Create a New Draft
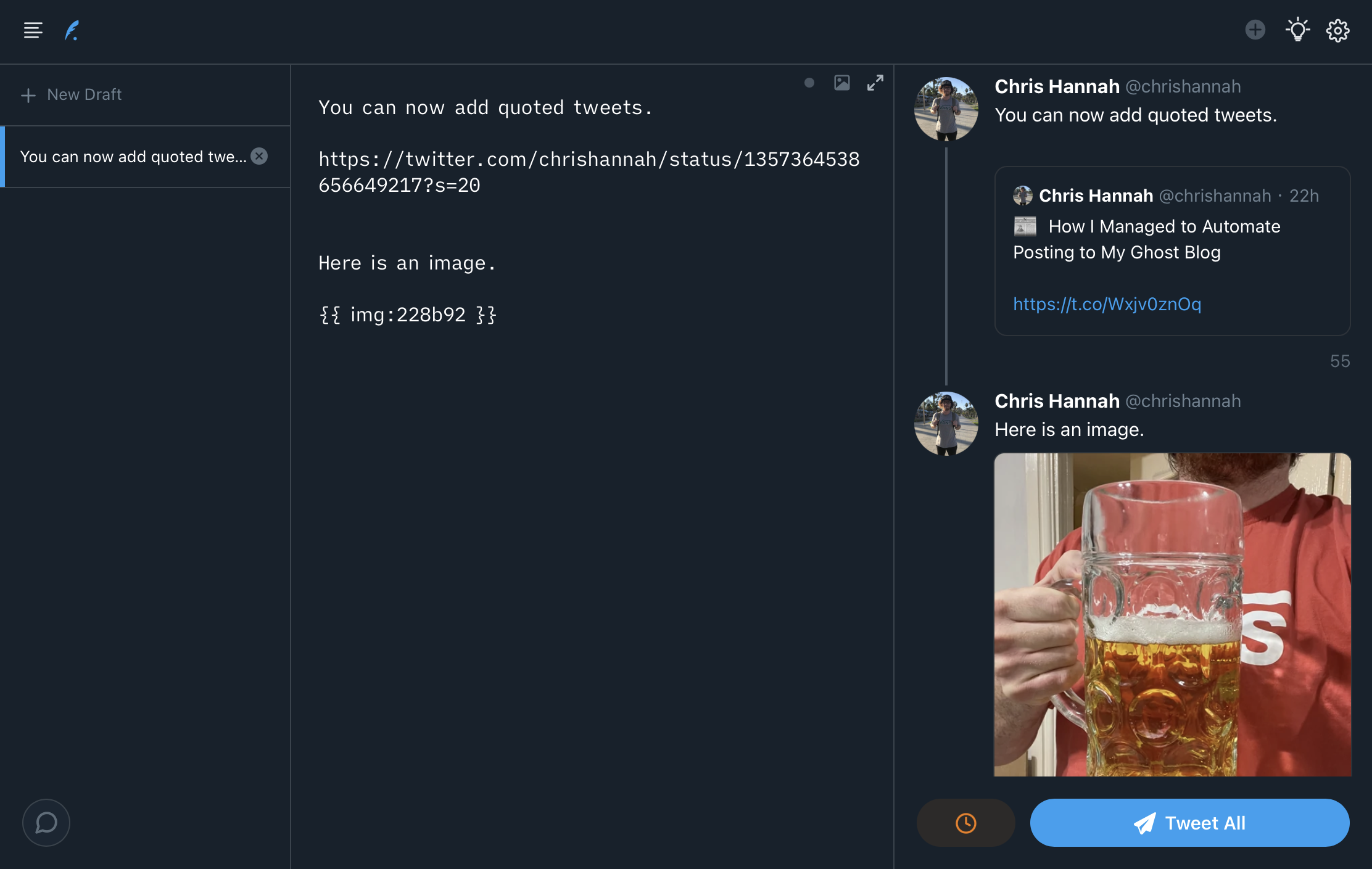This screenshot has width=1372, height=869. tap(72, 94)
